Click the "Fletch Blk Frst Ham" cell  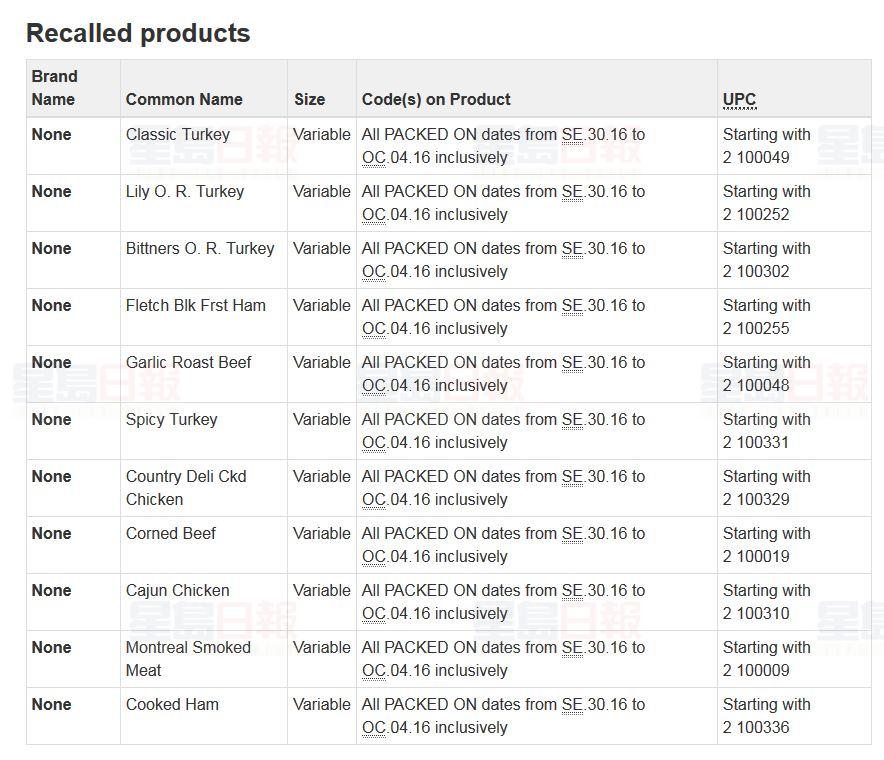pyautogui.click(x=196, y=305)
